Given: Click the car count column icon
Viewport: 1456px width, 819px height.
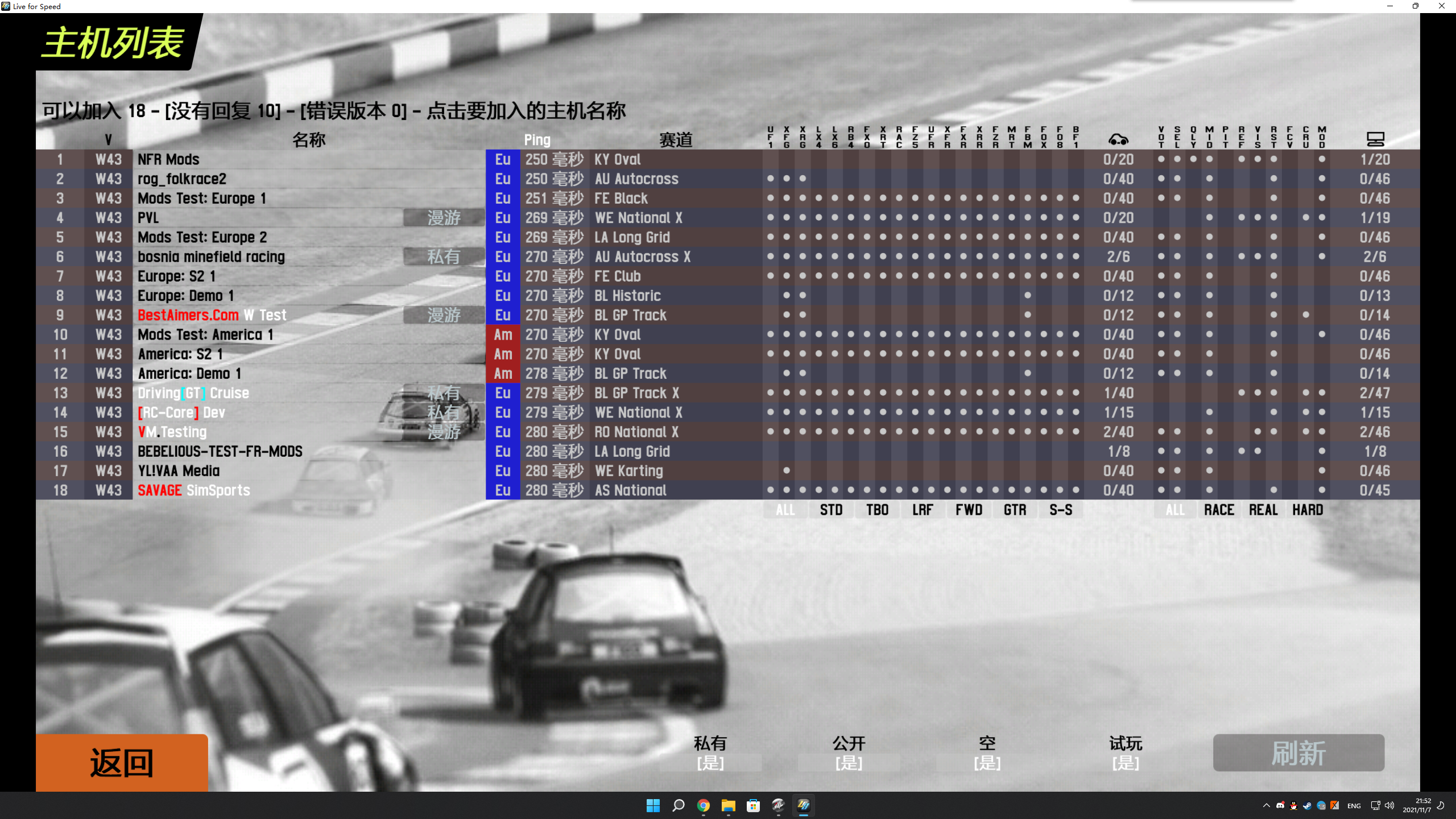Looking at the screenshot, I should click(x=1118, y=139).
